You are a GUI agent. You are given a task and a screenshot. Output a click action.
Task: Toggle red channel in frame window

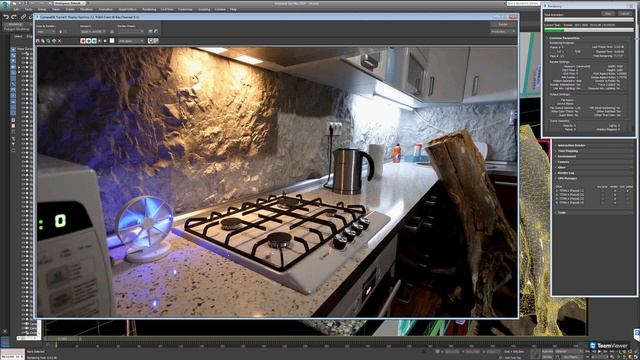(83, 41)
